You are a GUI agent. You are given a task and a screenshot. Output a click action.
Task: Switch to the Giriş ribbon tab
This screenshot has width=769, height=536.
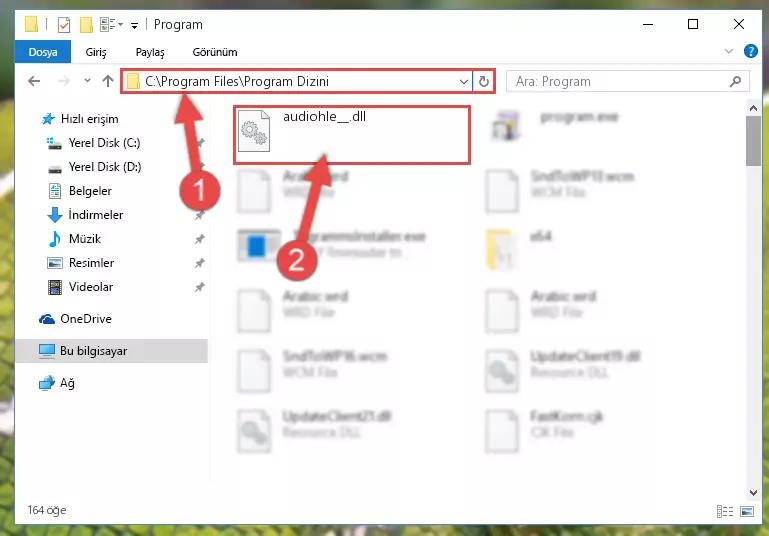point(96,52)
